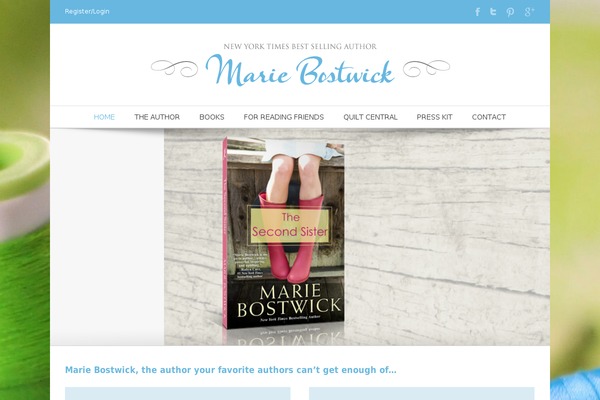Open the Quilt Central menu item
This screenshot has height=400, width=600.
(x=370, y=117)
